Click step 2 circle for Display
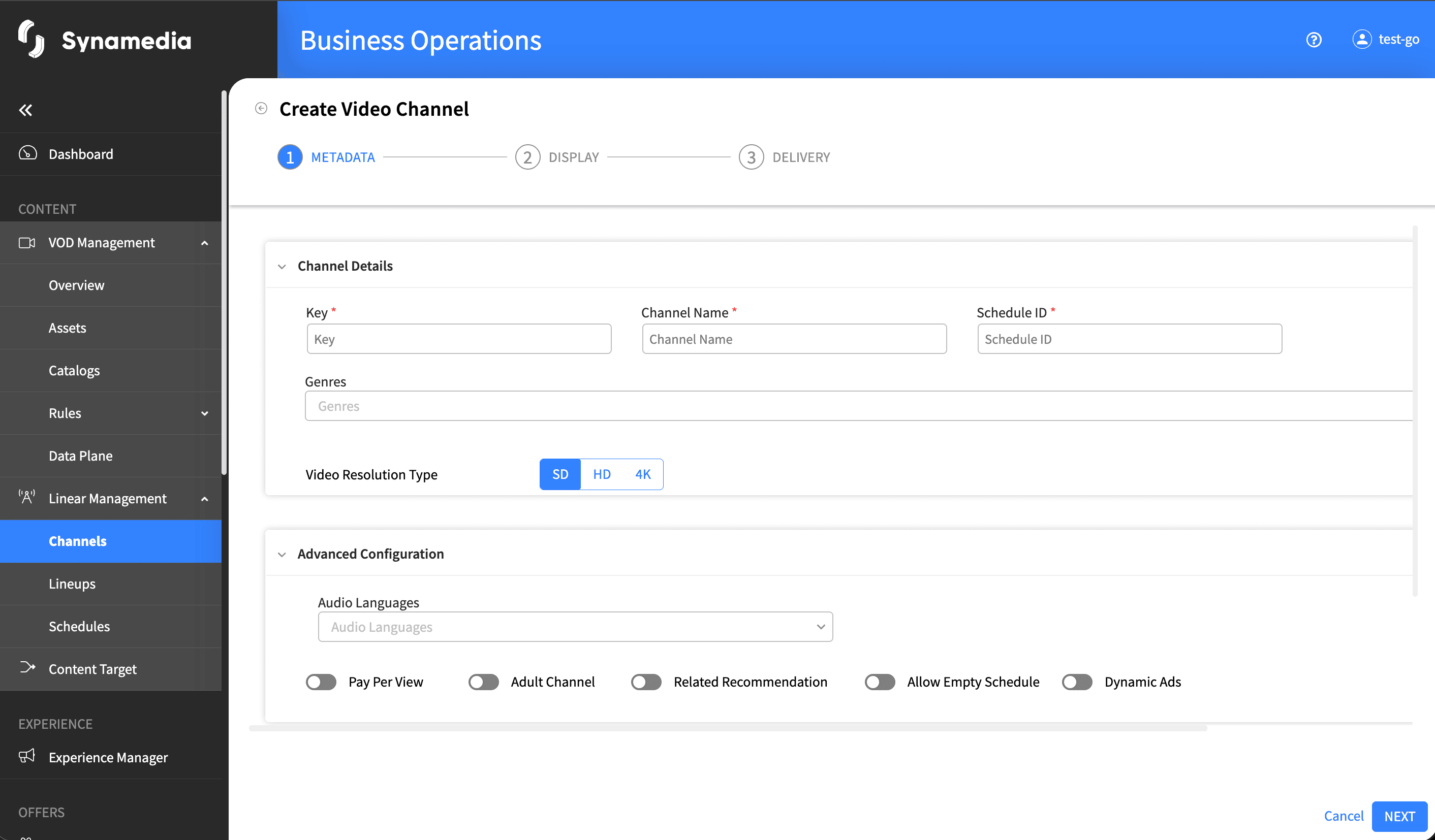The width and height of the screenshot is (1435, 840). (x=527, y=157)
